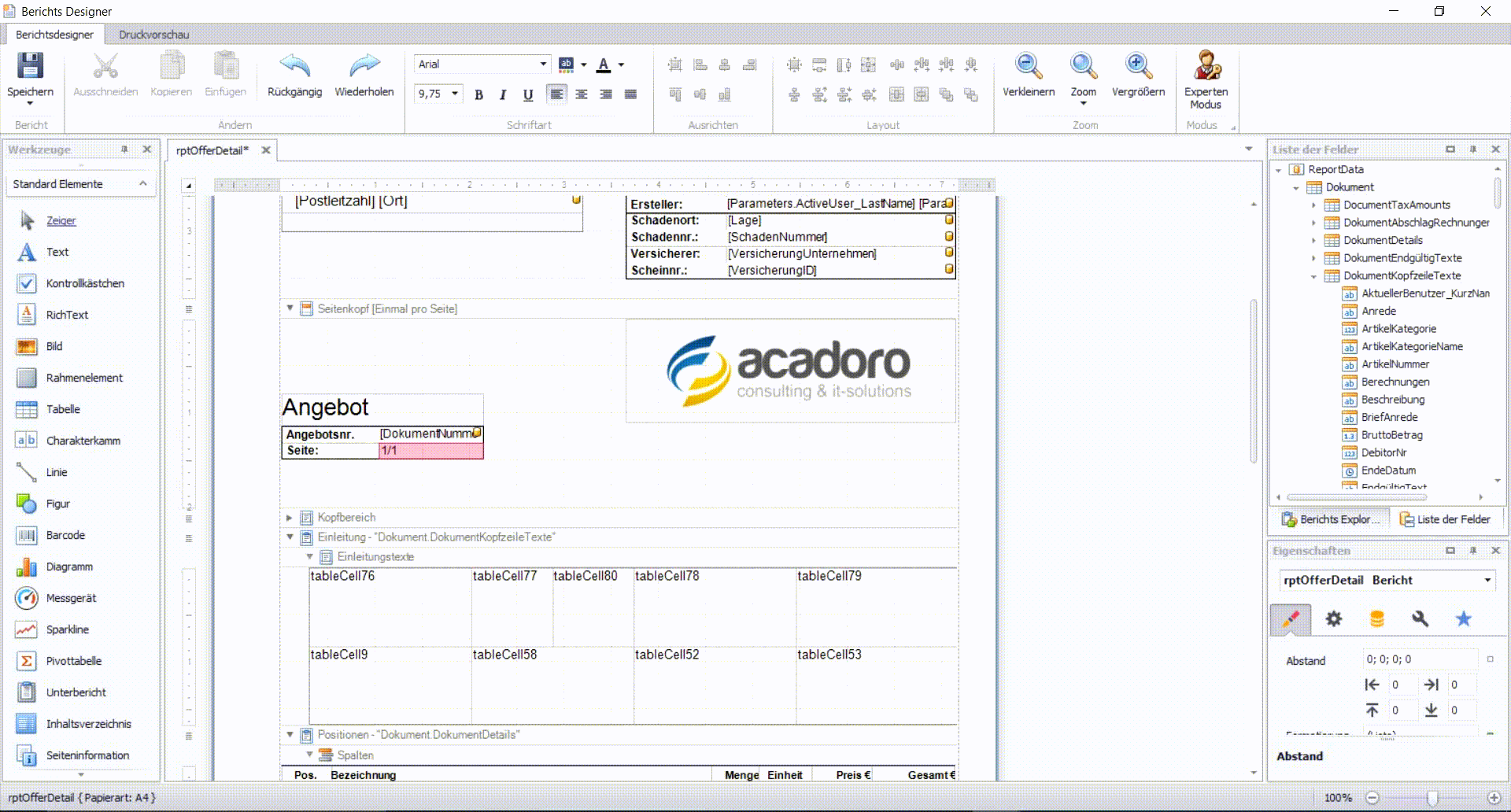Expand the Kopfbereich band
This screenshot has width=1511, height=812.
tap(290, 518)
